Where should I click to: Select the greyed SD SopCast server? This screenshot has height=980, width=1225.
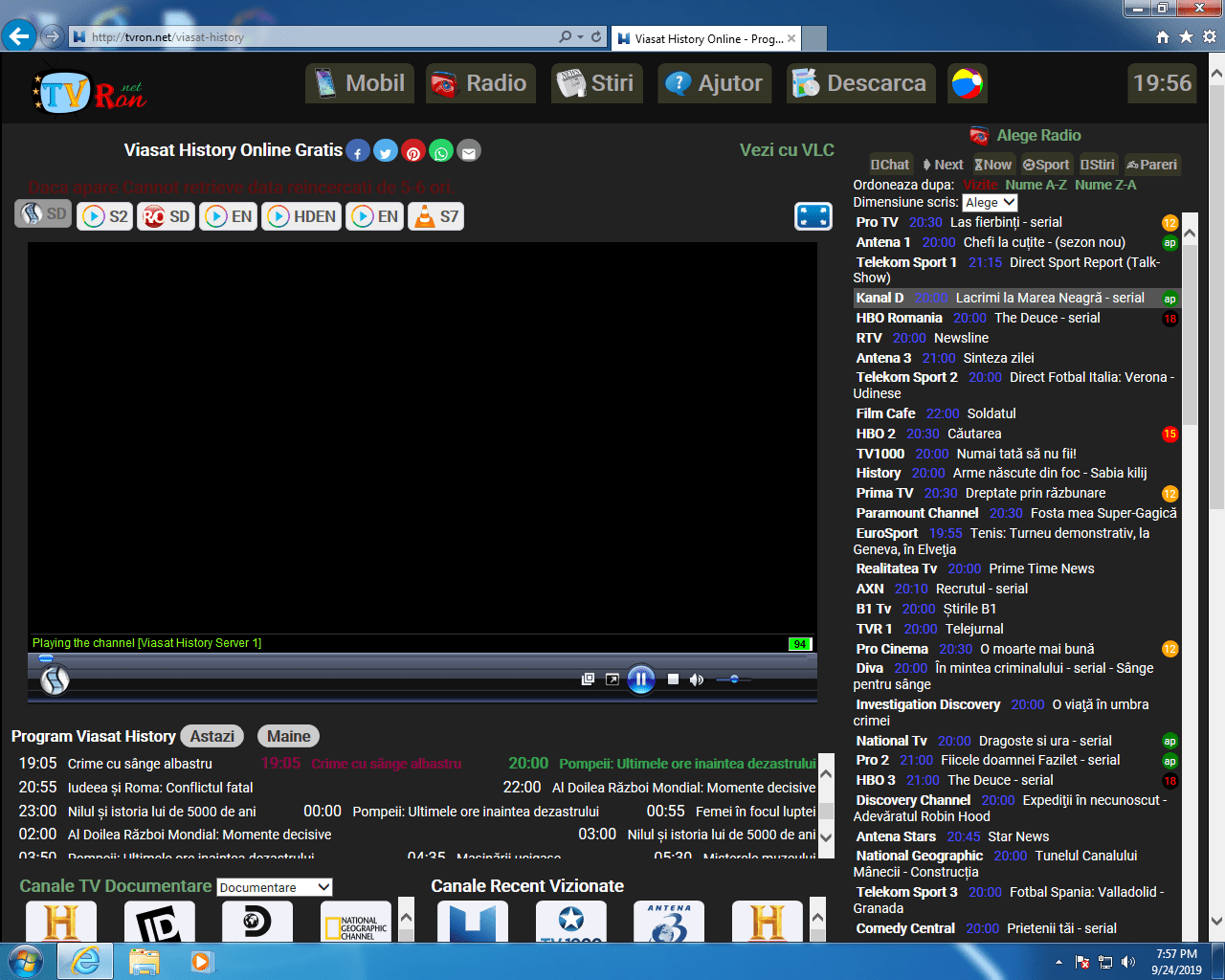click(43, 214)
